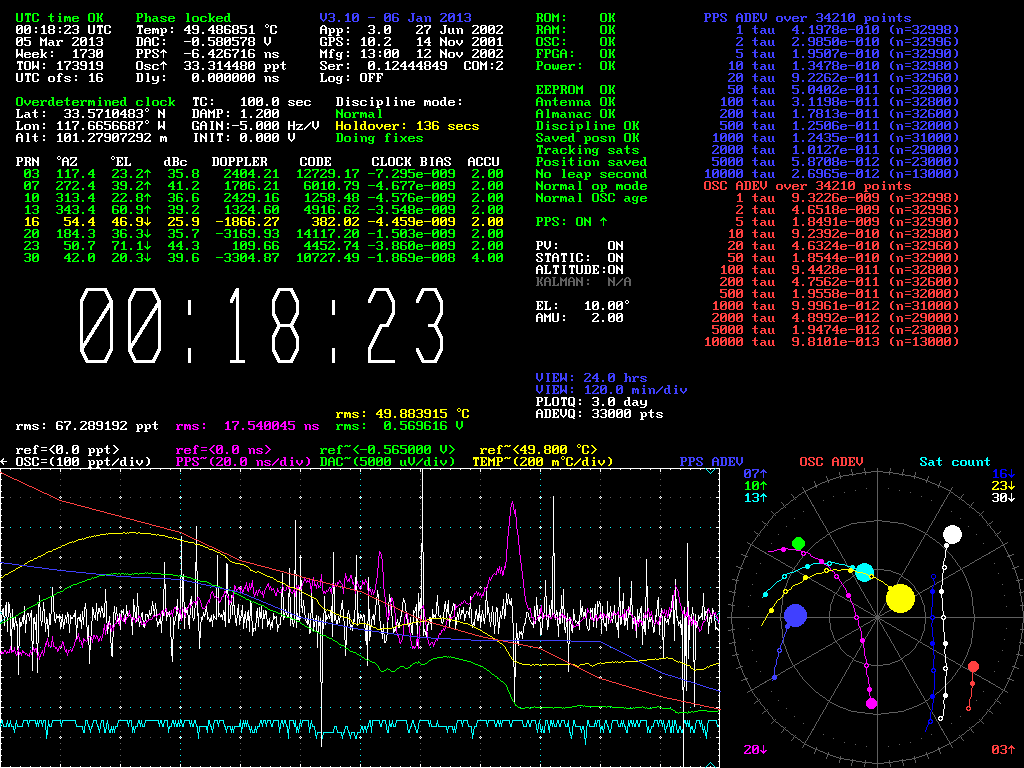Viewport: 1024px width, 768px height.
Task: Toggle the 'ALTITUDE:ON' filter setting
Action: [579, 270]
